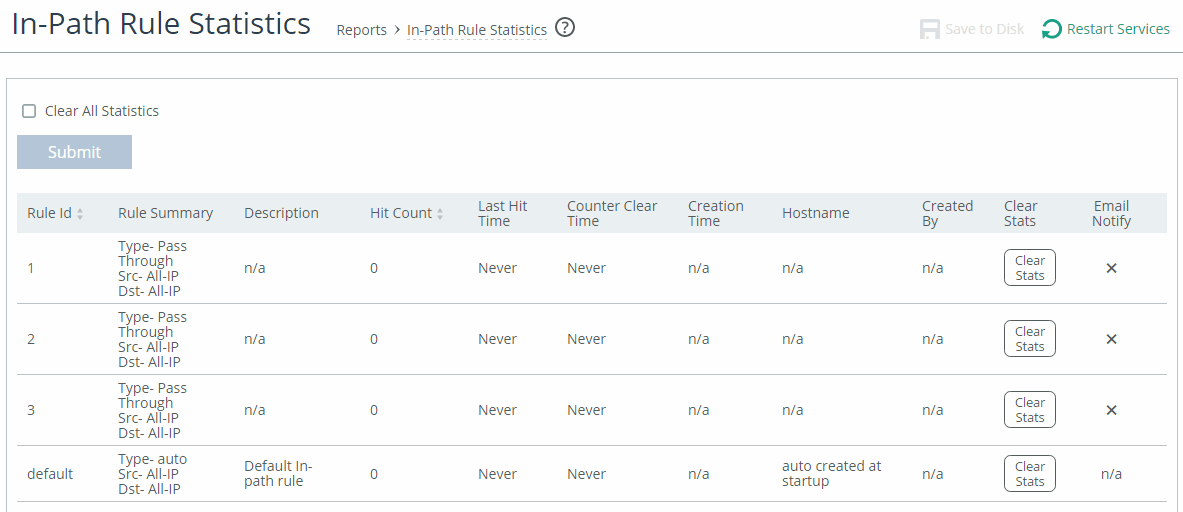Click the Submit button
This screenshot has height=512, width=1183.
[75, 152]
